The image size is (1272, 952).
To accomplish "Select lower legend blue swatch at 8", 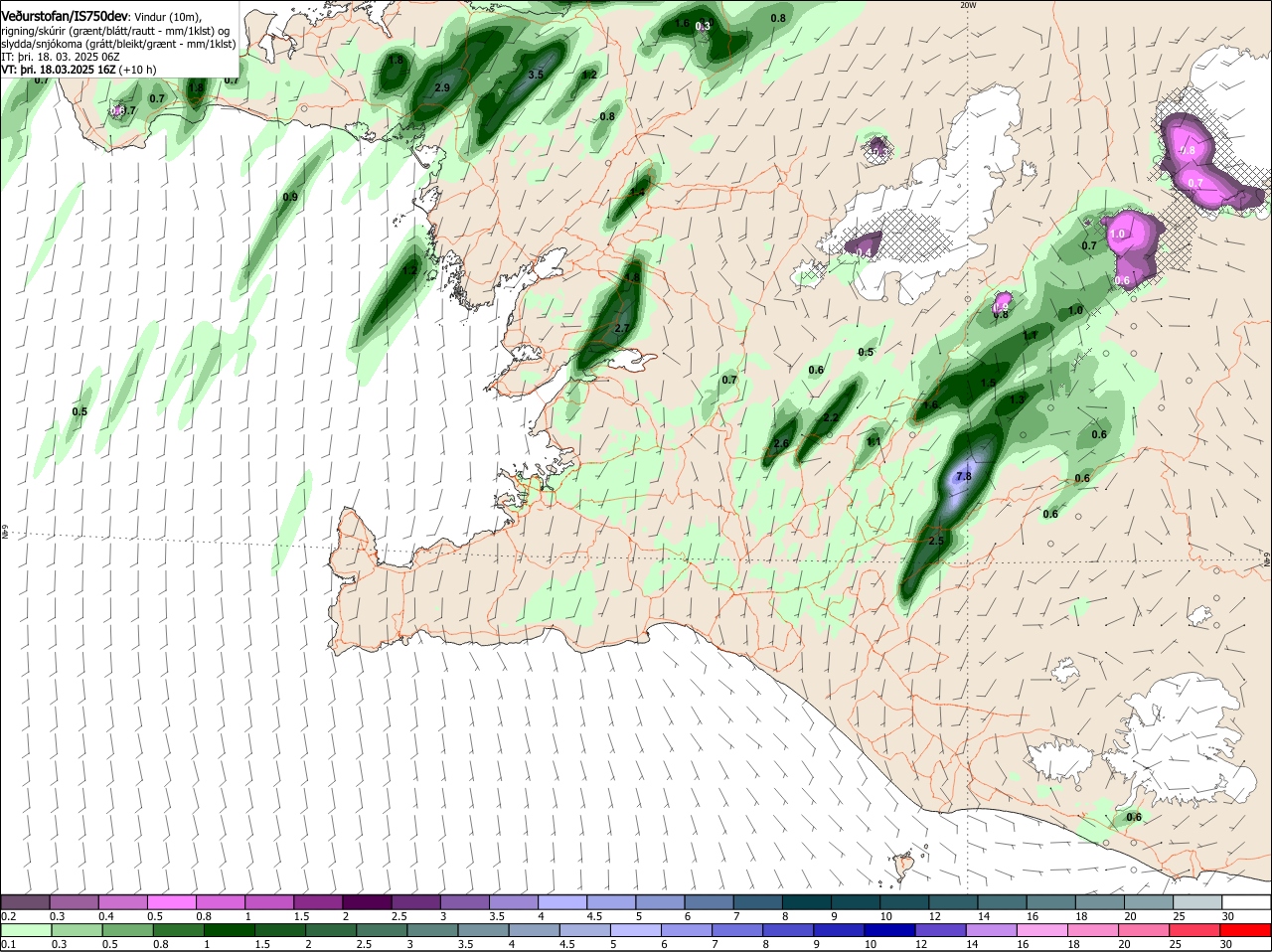I will pyautogui.click(x=789, y=930).
